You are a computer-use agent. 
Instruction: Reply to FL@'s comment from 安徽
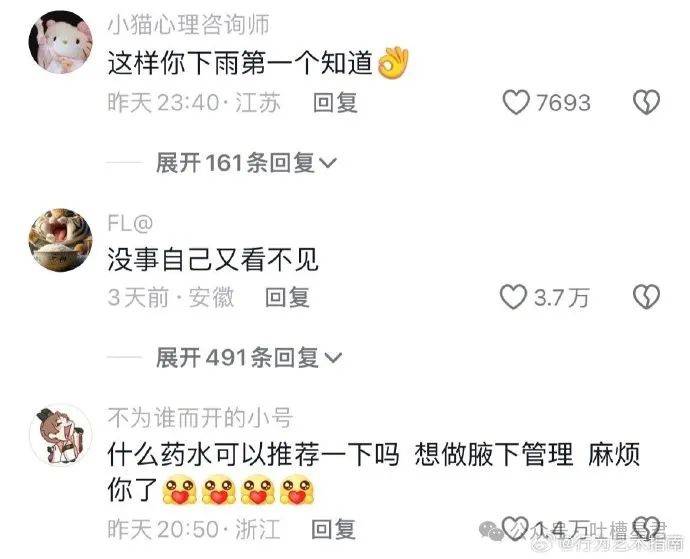click(287, 297)
